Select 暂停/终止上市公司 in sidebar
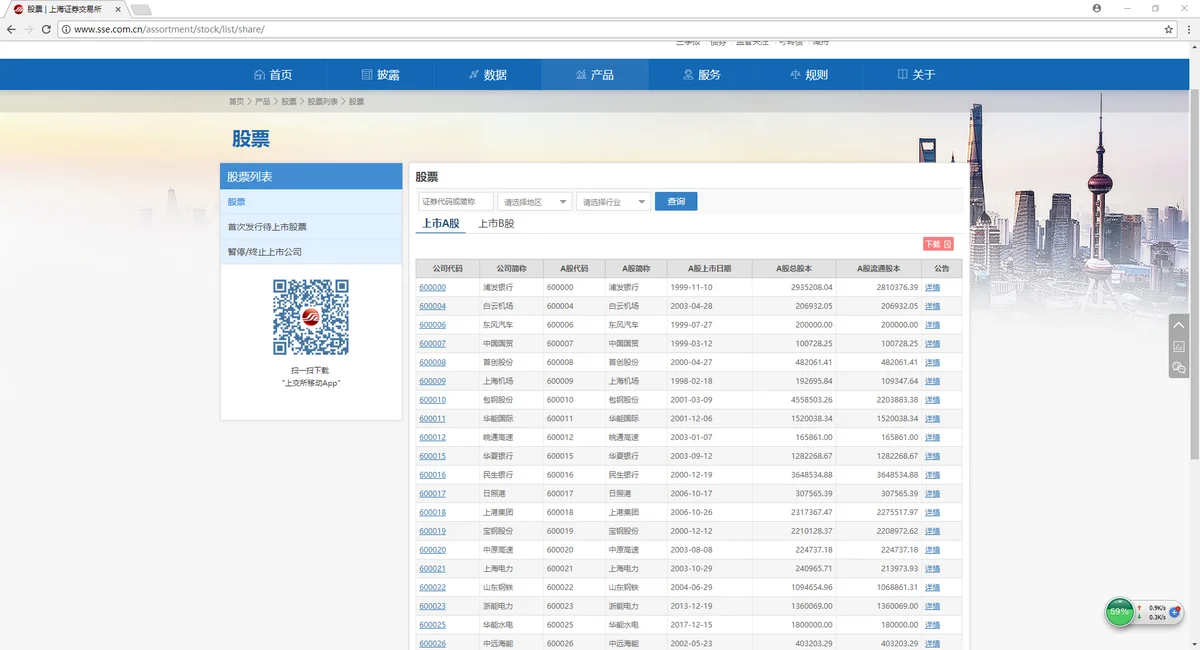 click(x=311, y=252)
